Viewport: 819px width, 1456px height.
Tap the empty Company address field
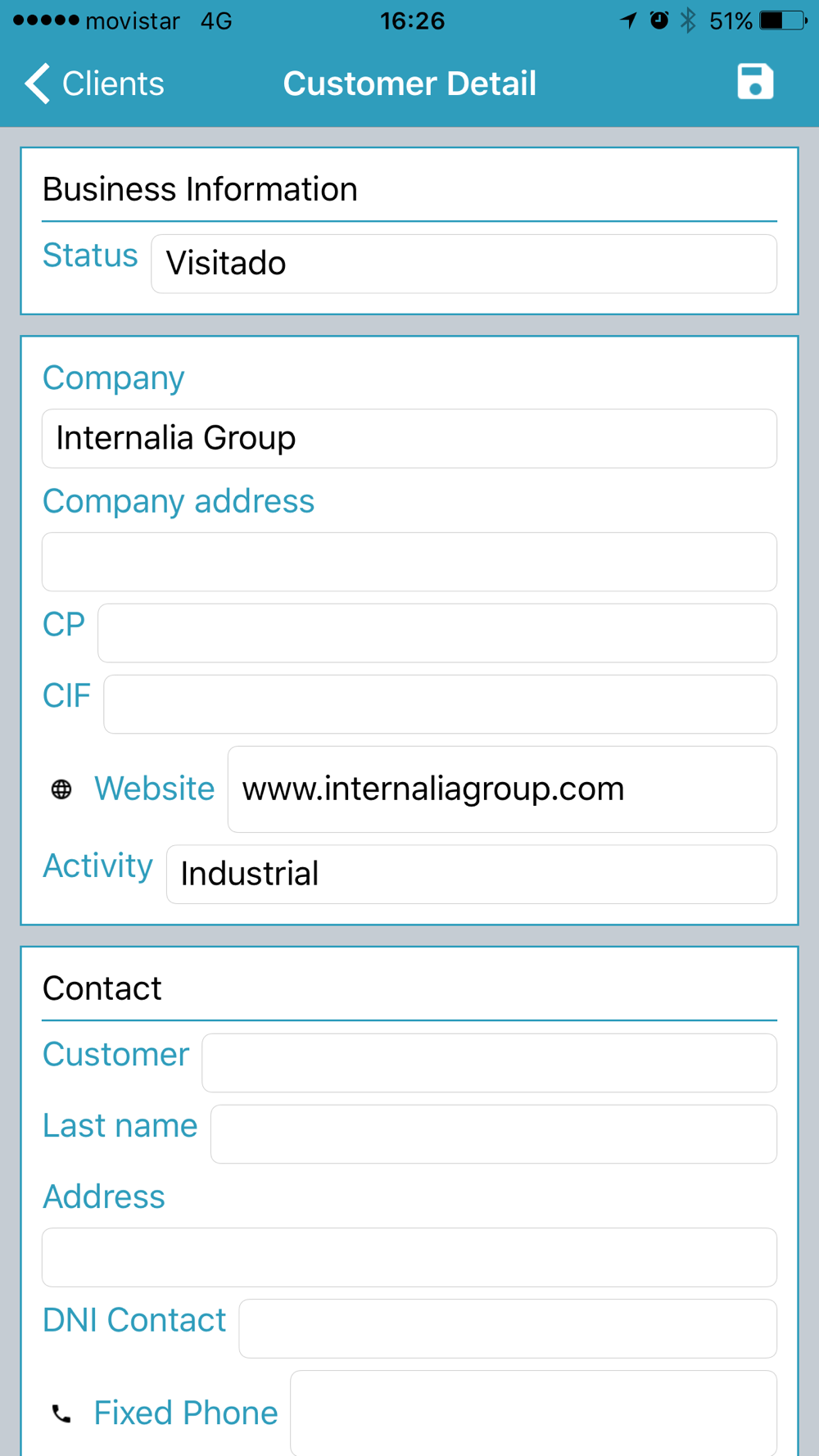409,563
